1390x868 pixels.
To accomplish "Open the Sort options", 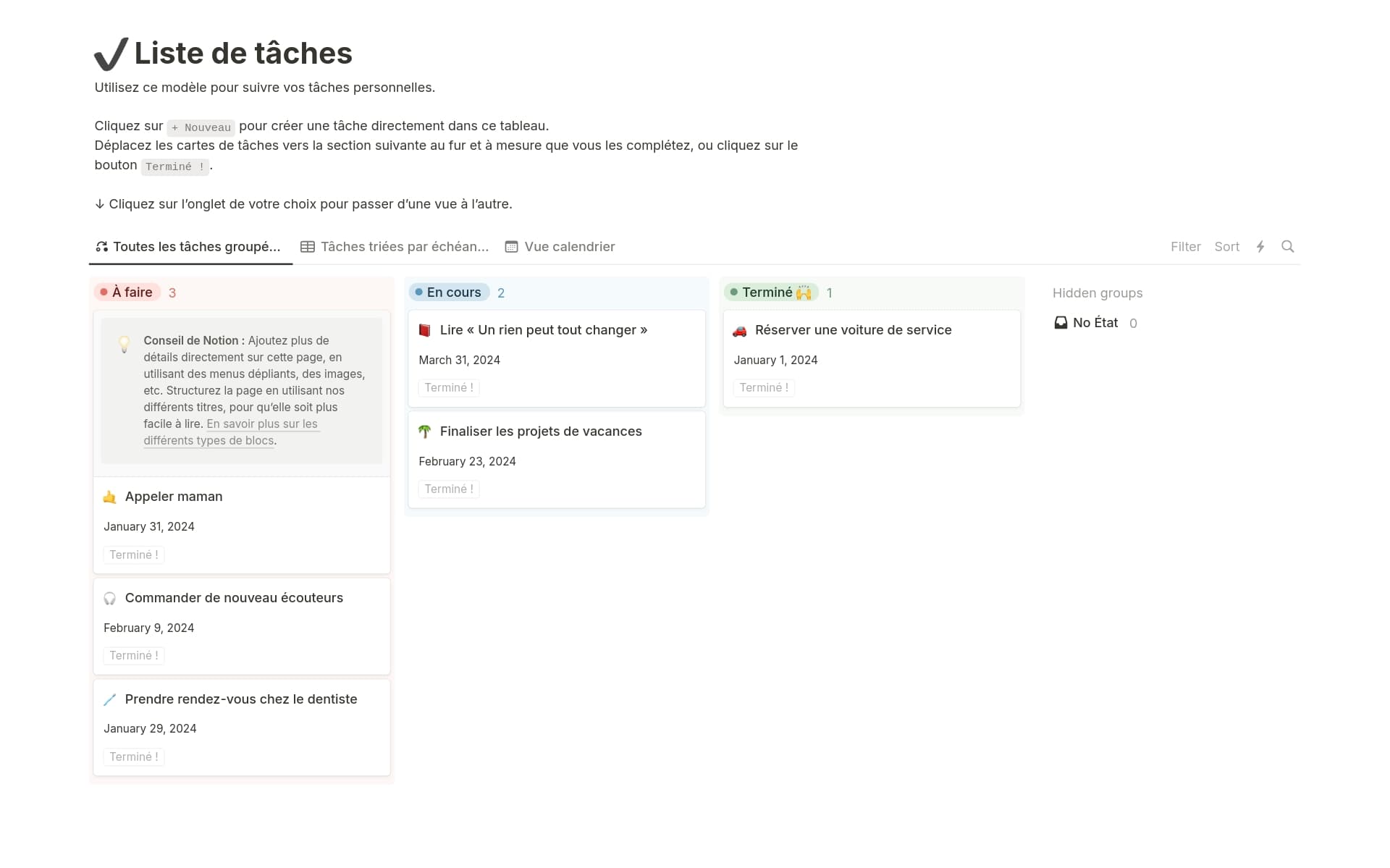I will [1226, 247].
